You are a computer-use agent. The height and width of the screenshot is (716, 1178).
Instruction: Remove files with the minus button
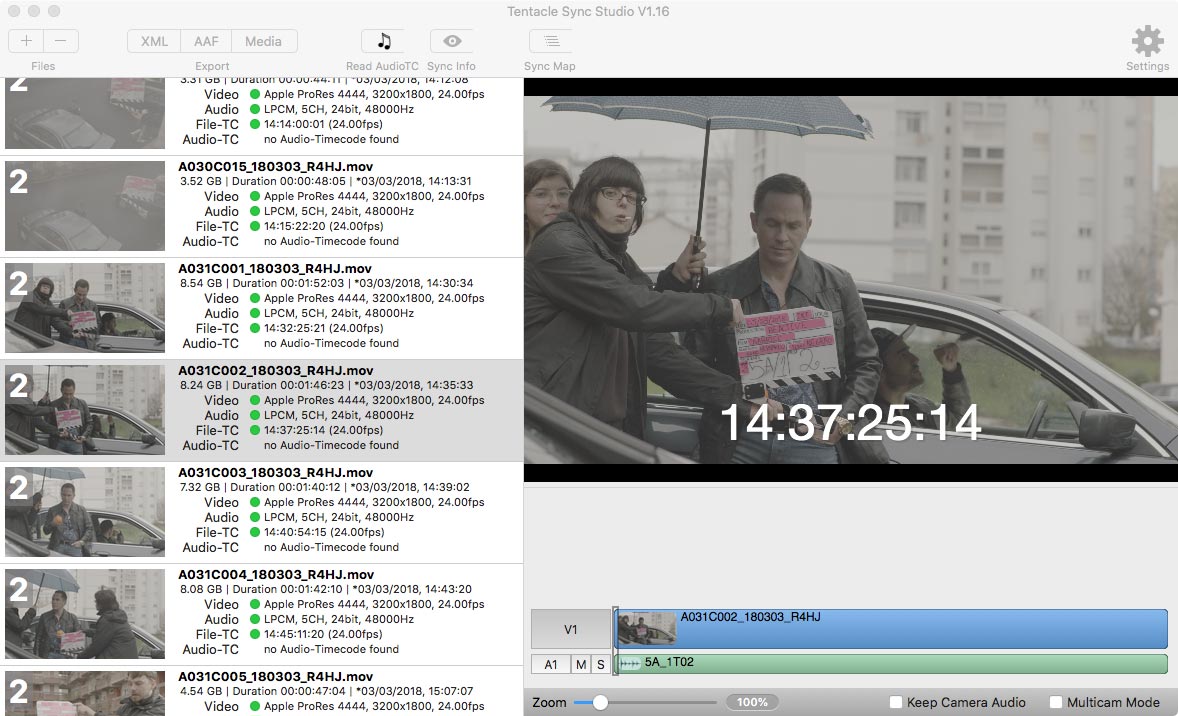(x=61, y=41)
